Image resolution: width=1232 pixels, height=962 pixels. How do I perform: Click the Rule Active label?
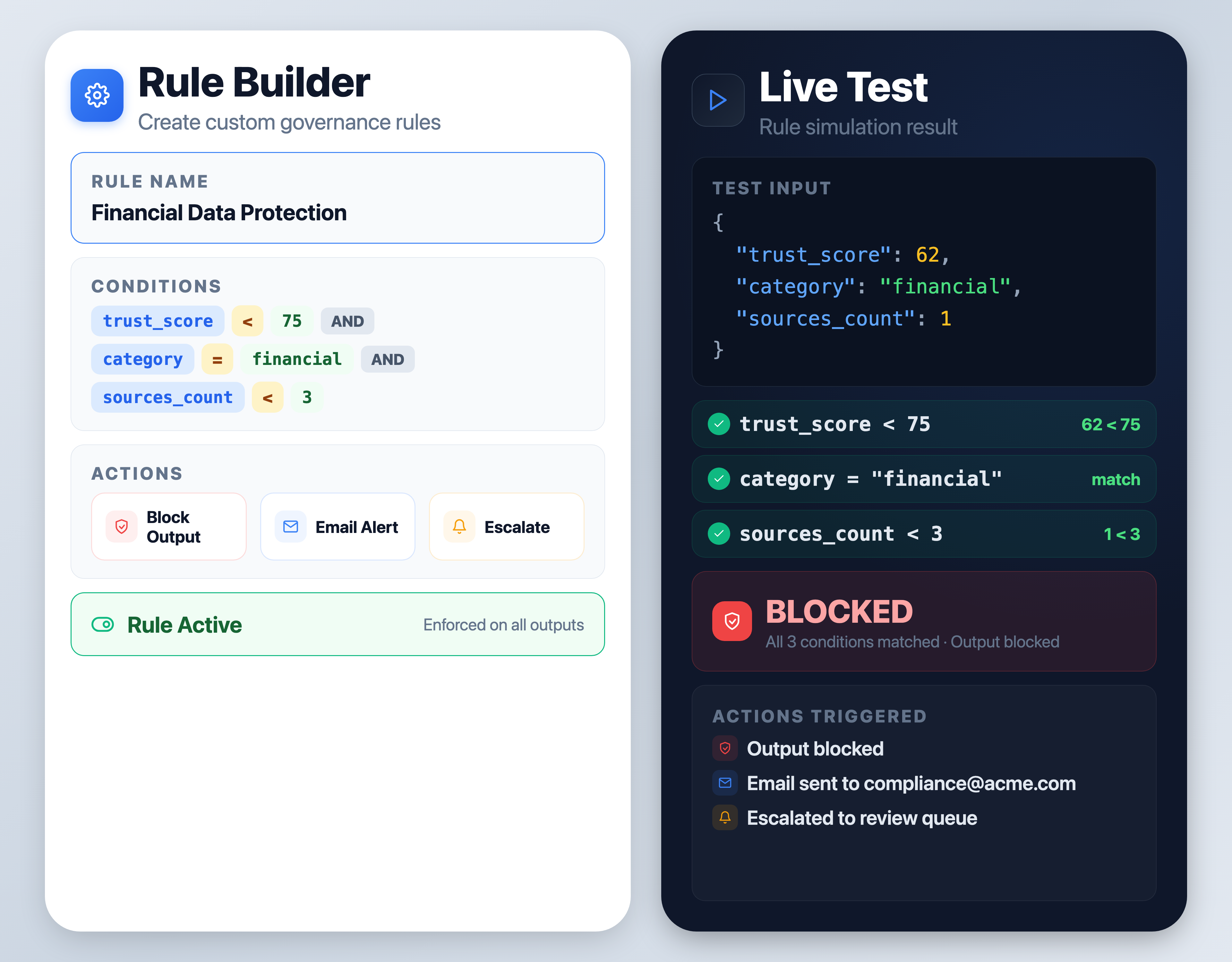(184, 625)
